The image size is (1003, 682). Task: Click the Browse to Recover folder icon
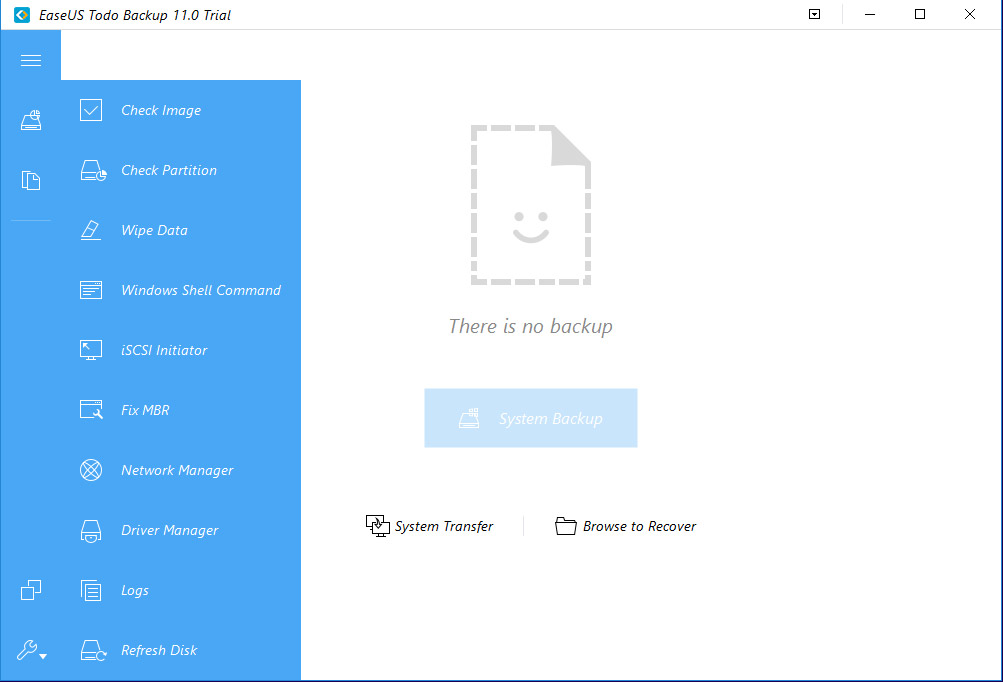pos(565,526)
